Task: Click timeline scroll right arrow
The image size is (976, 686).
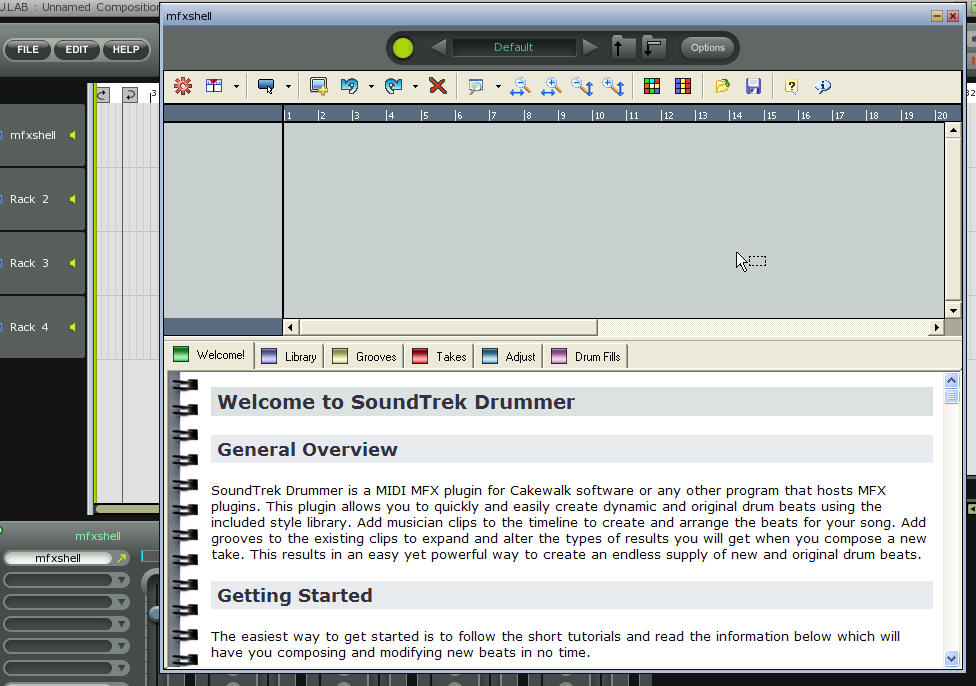Action: pyautogui.click(x=937, y=327)
